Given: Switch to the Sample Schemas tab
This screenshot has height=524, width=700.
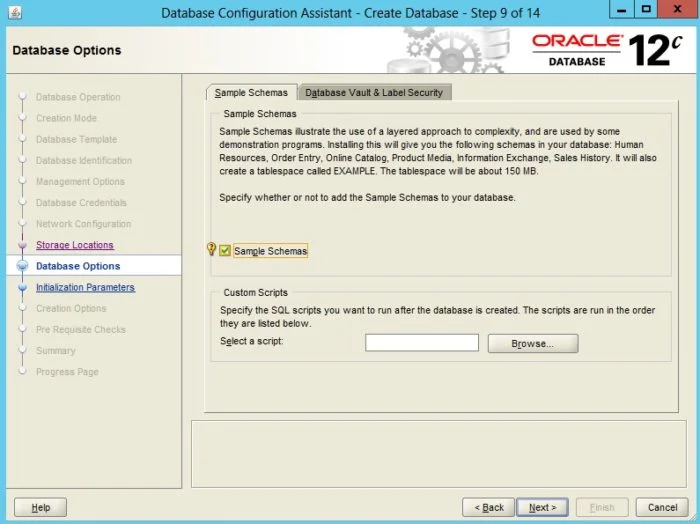Looking at the screenshot, I should (251, 92).
